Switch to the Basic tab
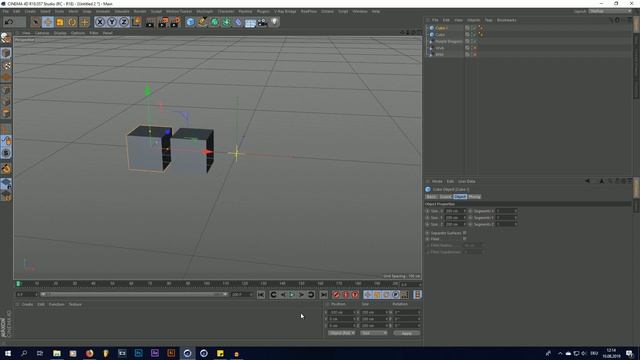This screenshot has width=640, height=360. (431, 197)
